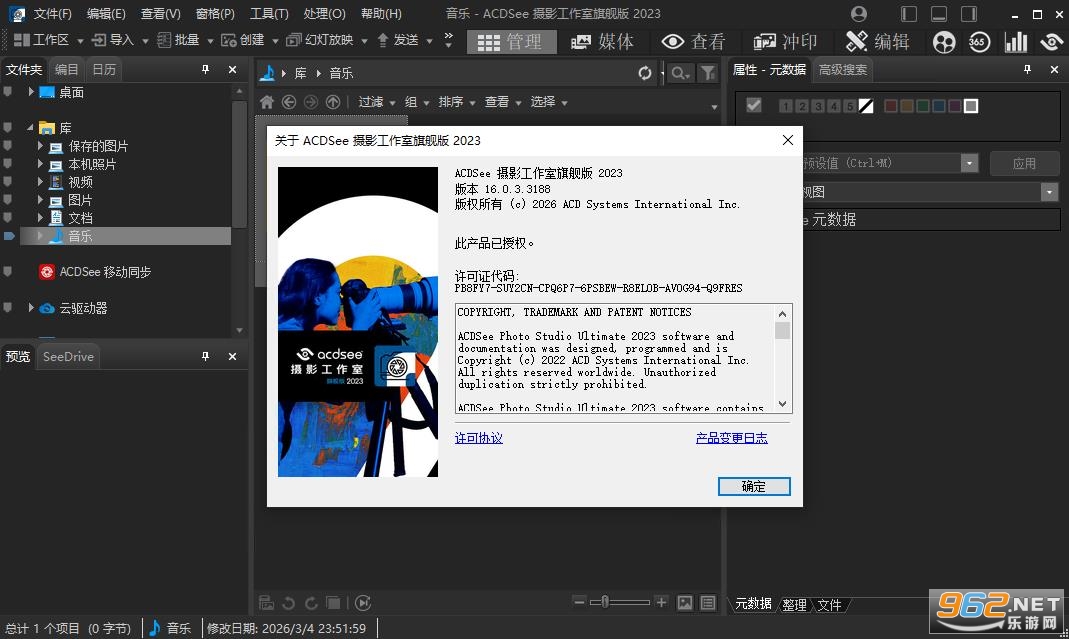The image size is (1069, 639).
Task: Expand the 云驱动器 node
Action: [31, 308]
